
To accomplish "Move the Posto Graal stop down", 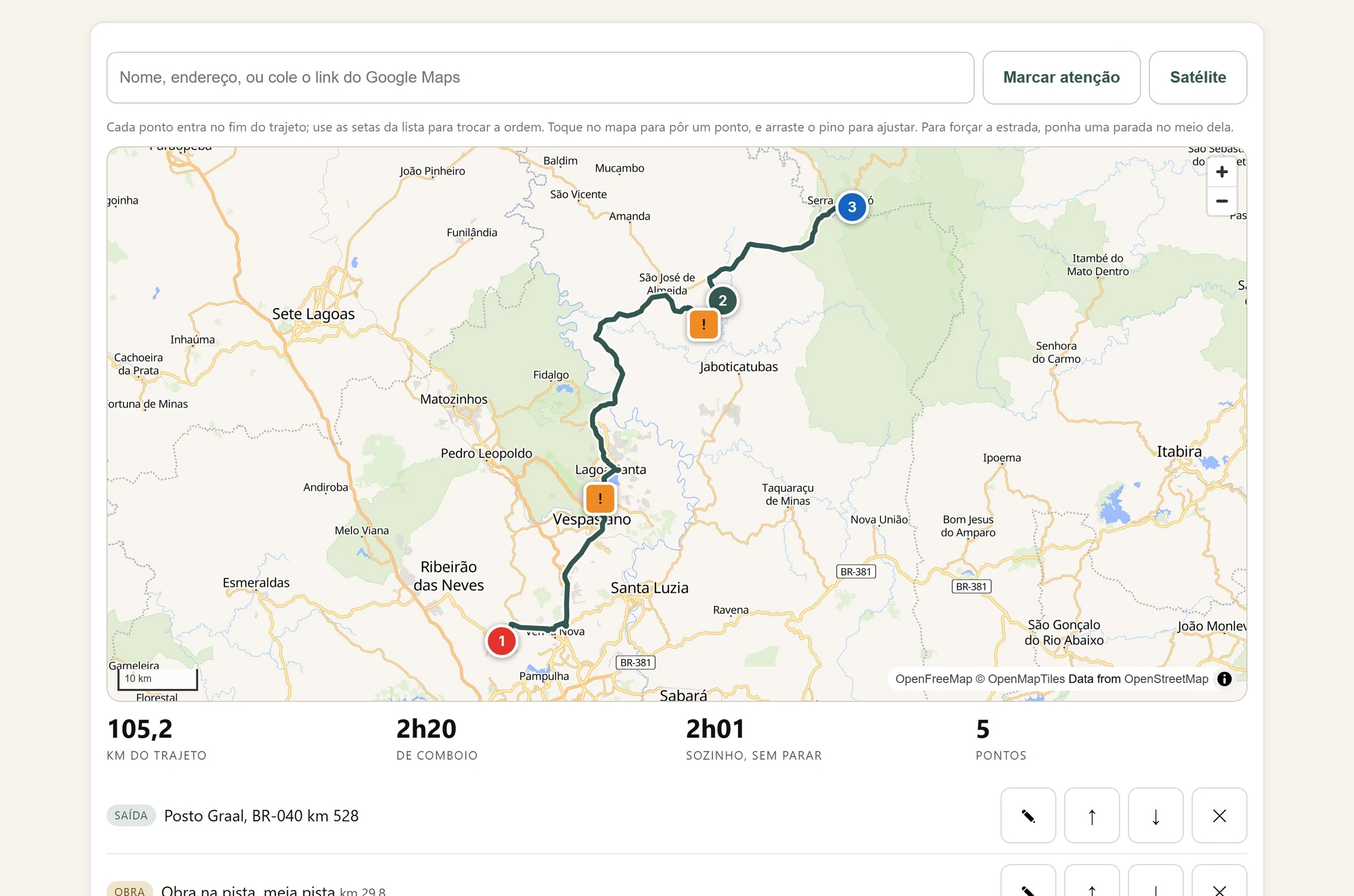I will click(x=1155, y=815).
